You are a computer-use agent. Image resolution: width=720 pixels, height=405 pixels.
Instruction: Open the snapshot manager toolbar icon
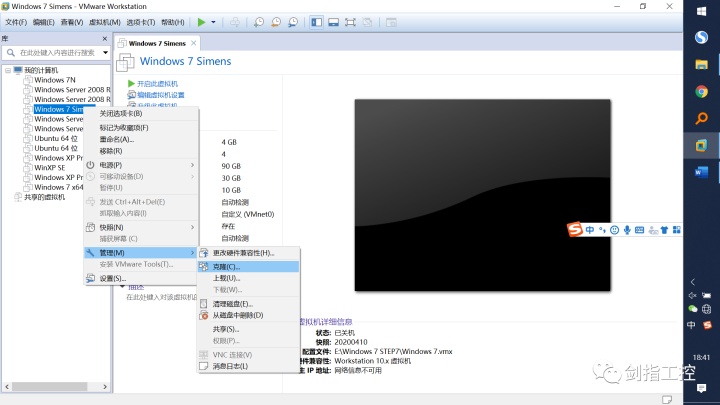[293, 22]
